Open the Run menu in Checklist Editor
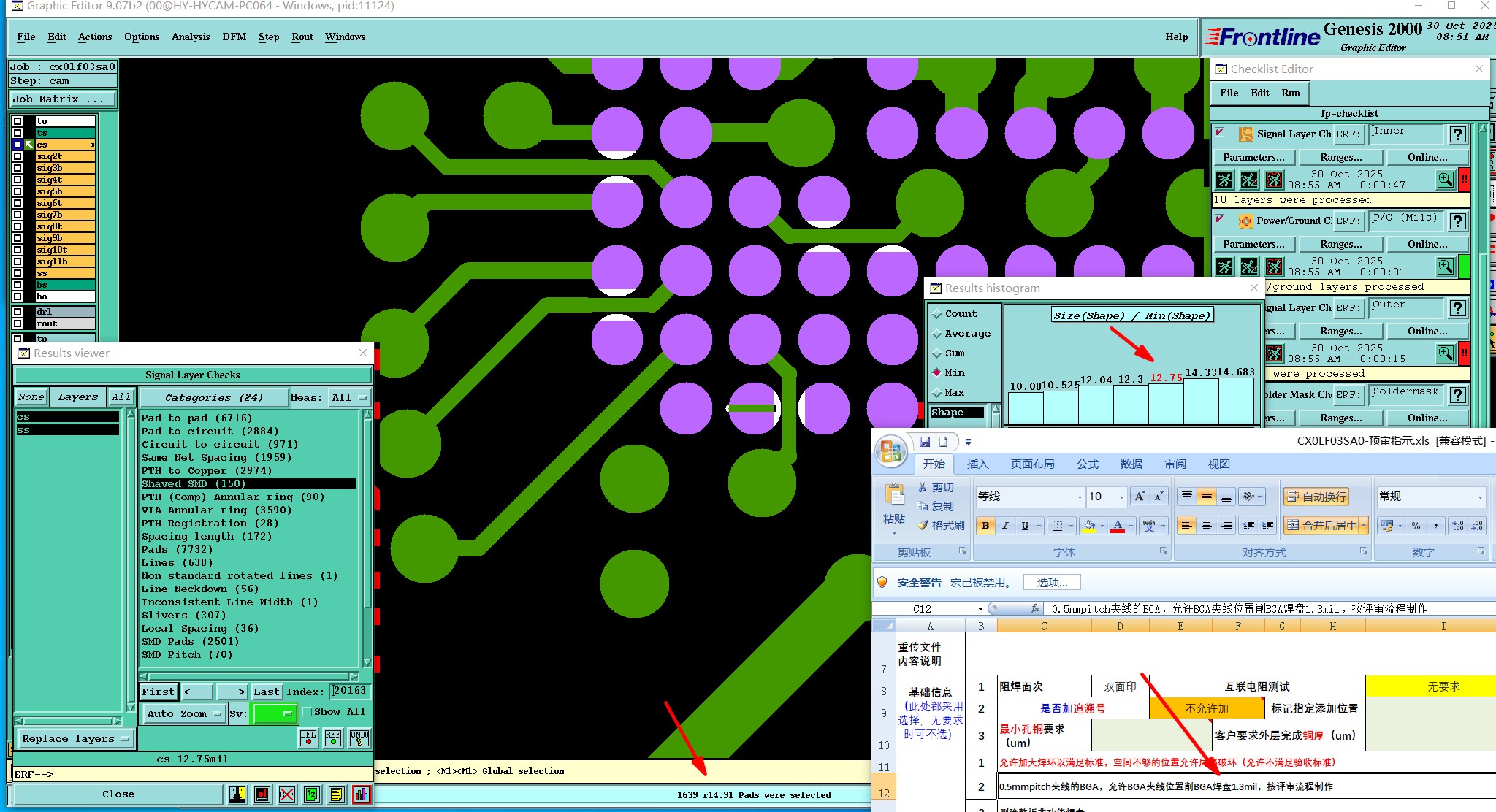Screen dimensions: 1496x812 1290,93
